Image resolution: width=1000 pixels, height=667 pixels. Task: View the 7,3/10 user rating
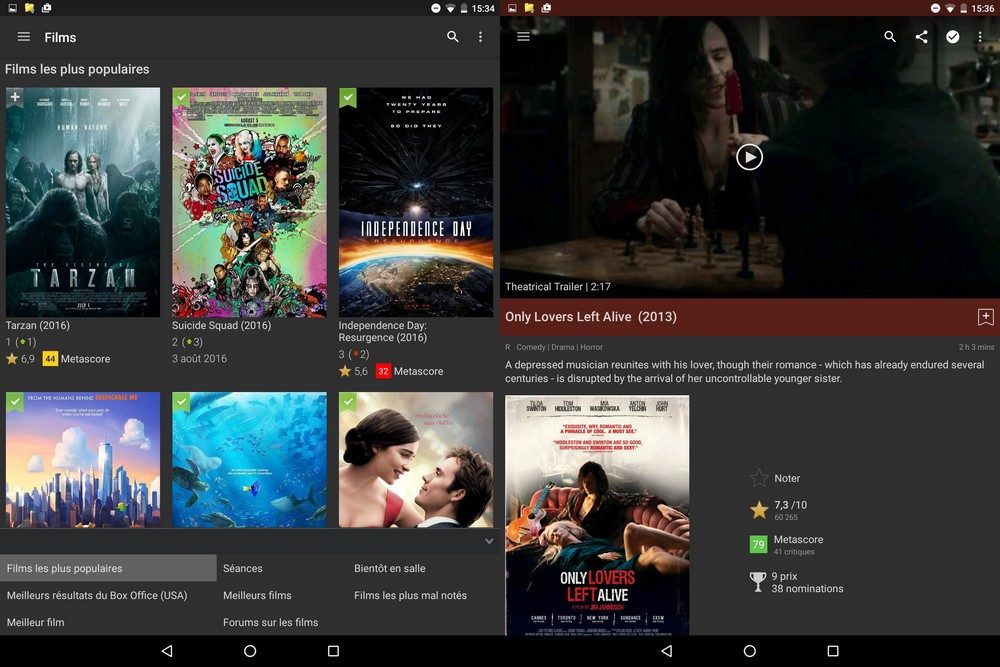[x=778, y=509]
